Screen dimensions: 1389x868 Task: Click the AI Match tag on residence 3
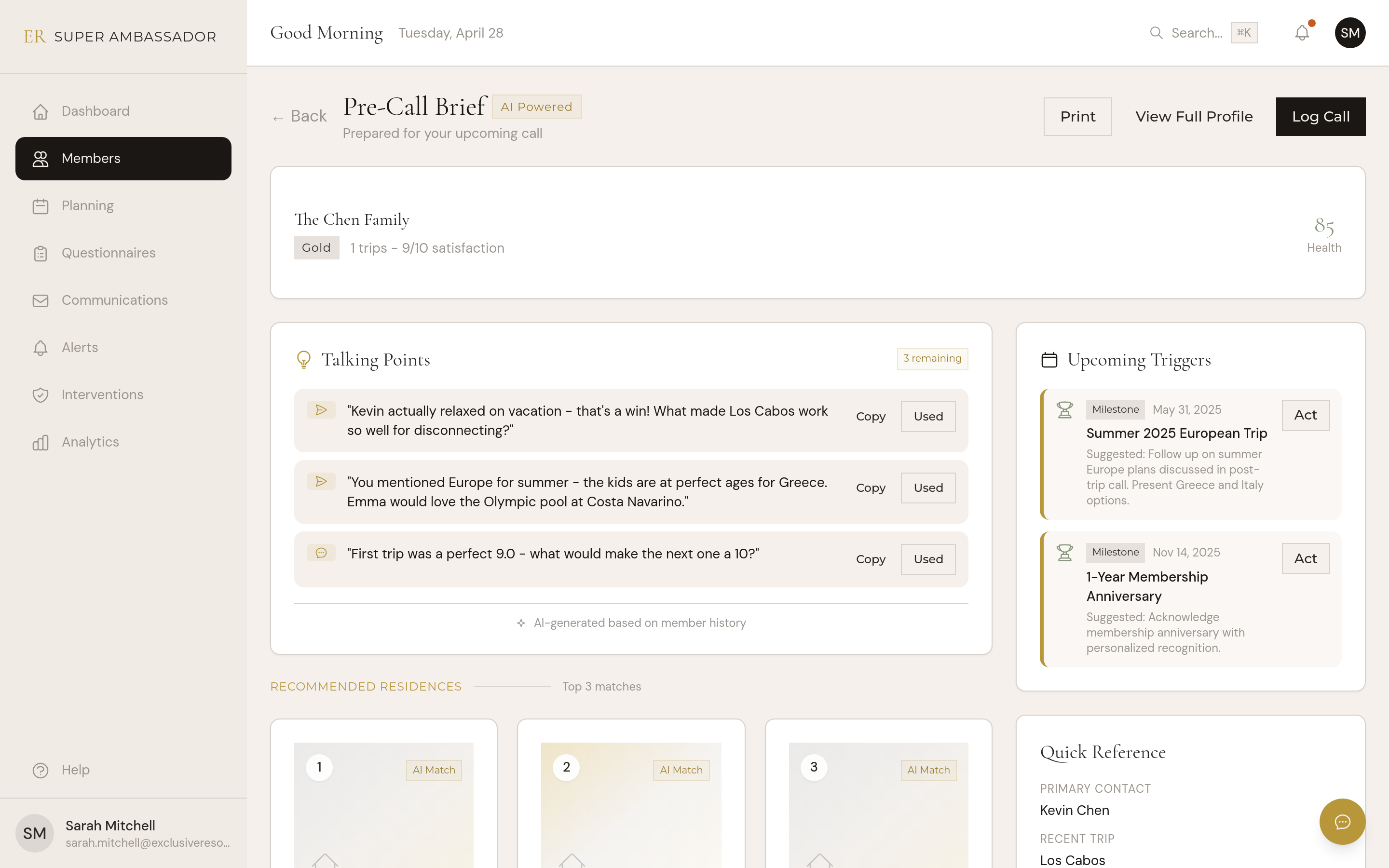pos(929,771)
